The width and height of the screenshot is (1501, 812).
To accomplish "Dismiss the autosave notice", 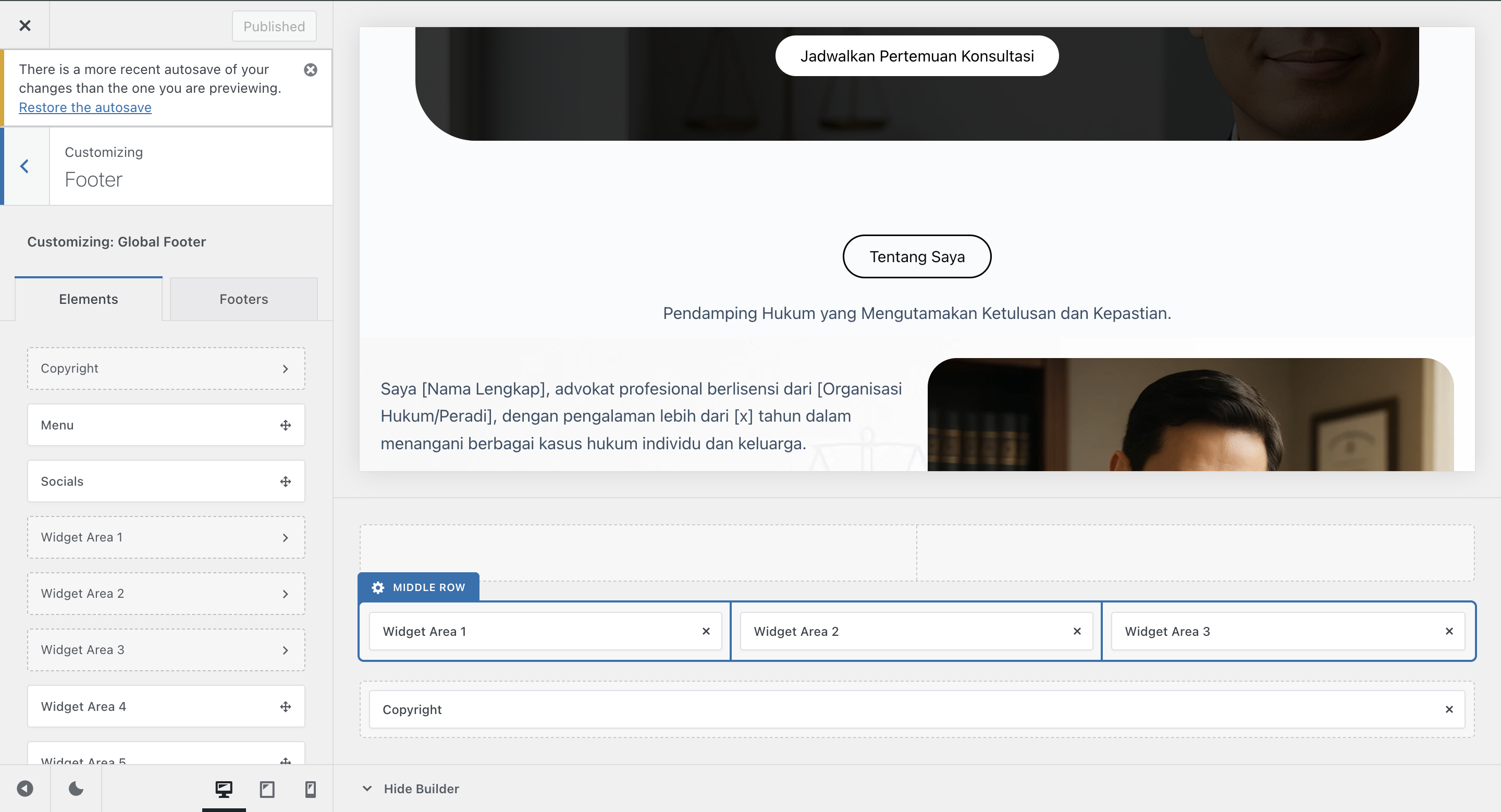I will point(311,69).
